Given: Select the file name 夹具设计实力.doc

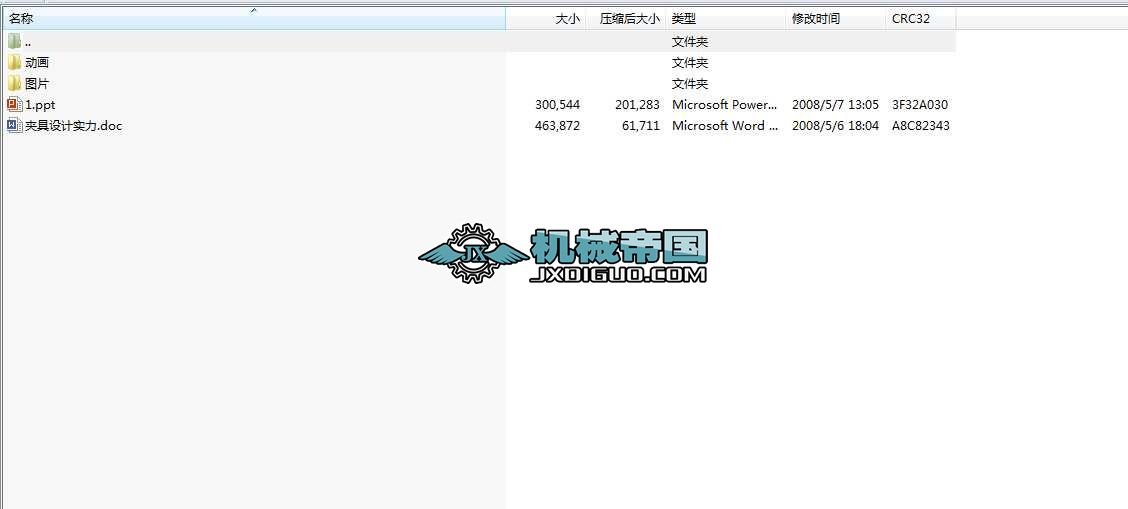Looking at the screenshot, I should point(73,125).
